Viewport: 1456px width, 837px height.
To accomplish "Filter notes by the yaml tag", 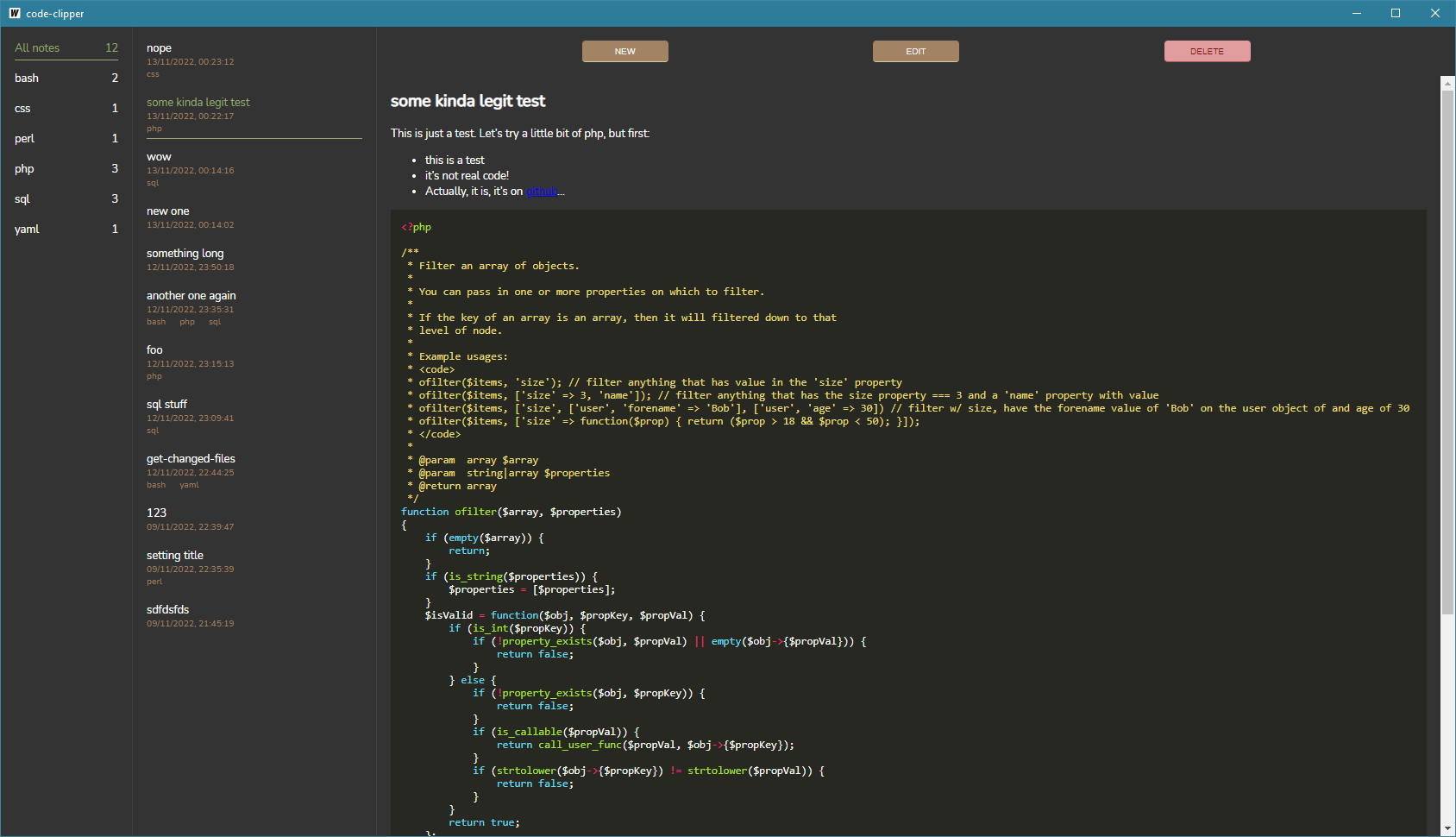I will click(27, 229).
